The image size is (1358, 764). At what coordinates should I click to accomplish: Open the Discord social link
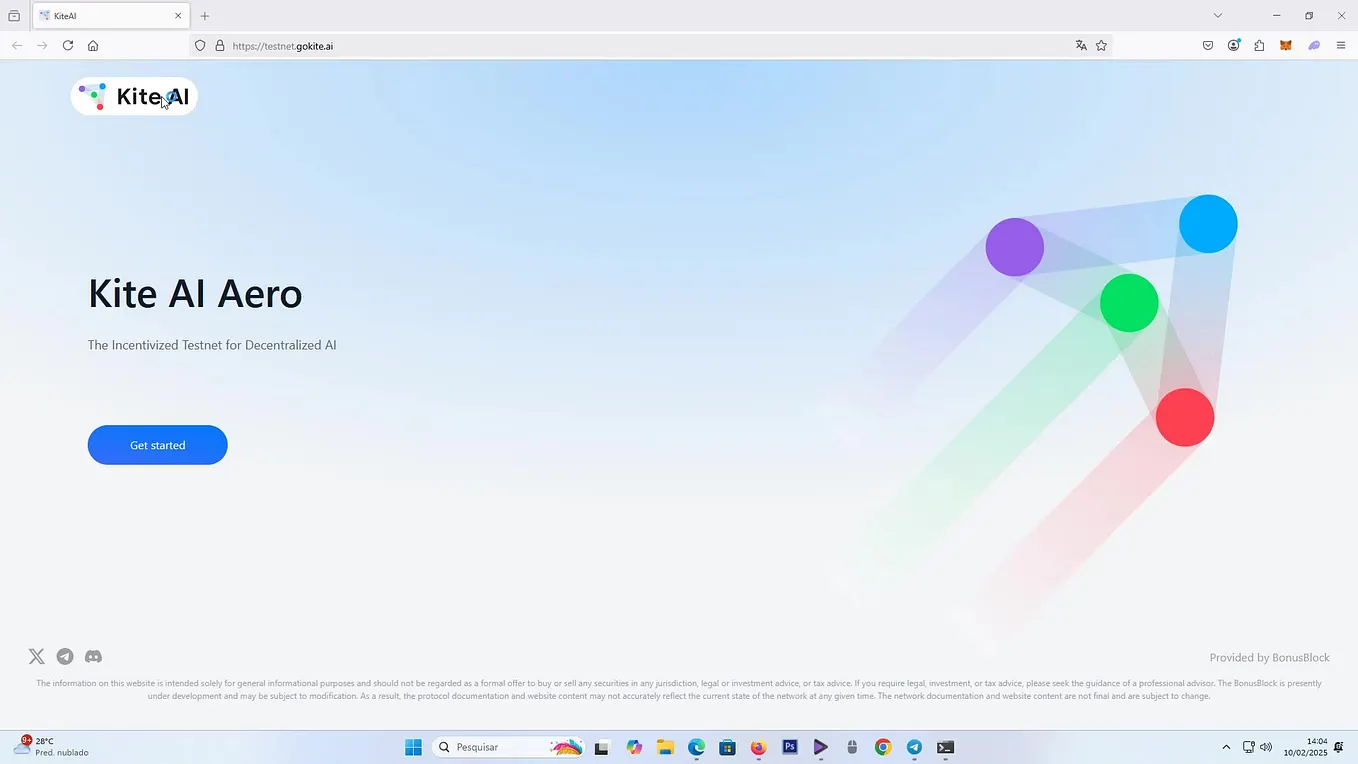coord(93,657)
